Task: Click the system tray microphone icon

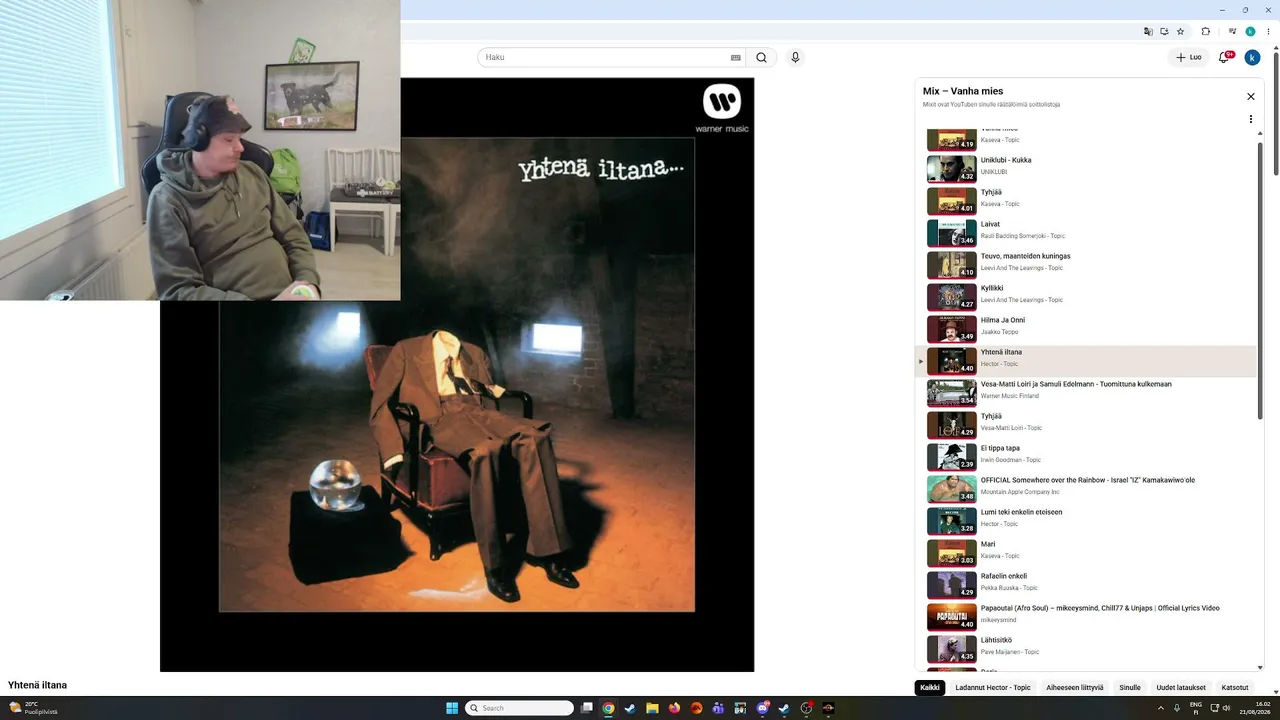Action: pos(1177,708)
